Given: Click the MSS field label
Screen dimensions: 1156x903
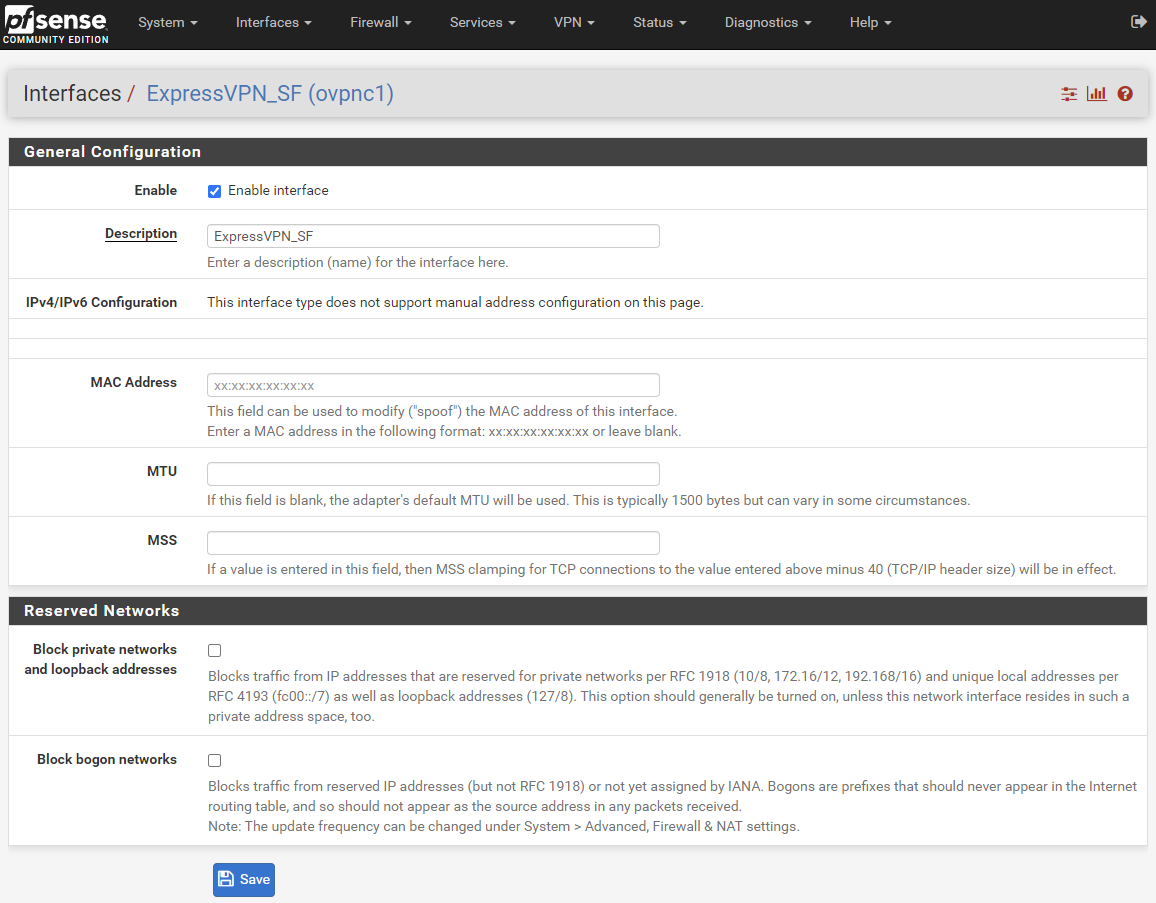Looking at the screenshot, I should pyautogui.click(x=162, y=540).
